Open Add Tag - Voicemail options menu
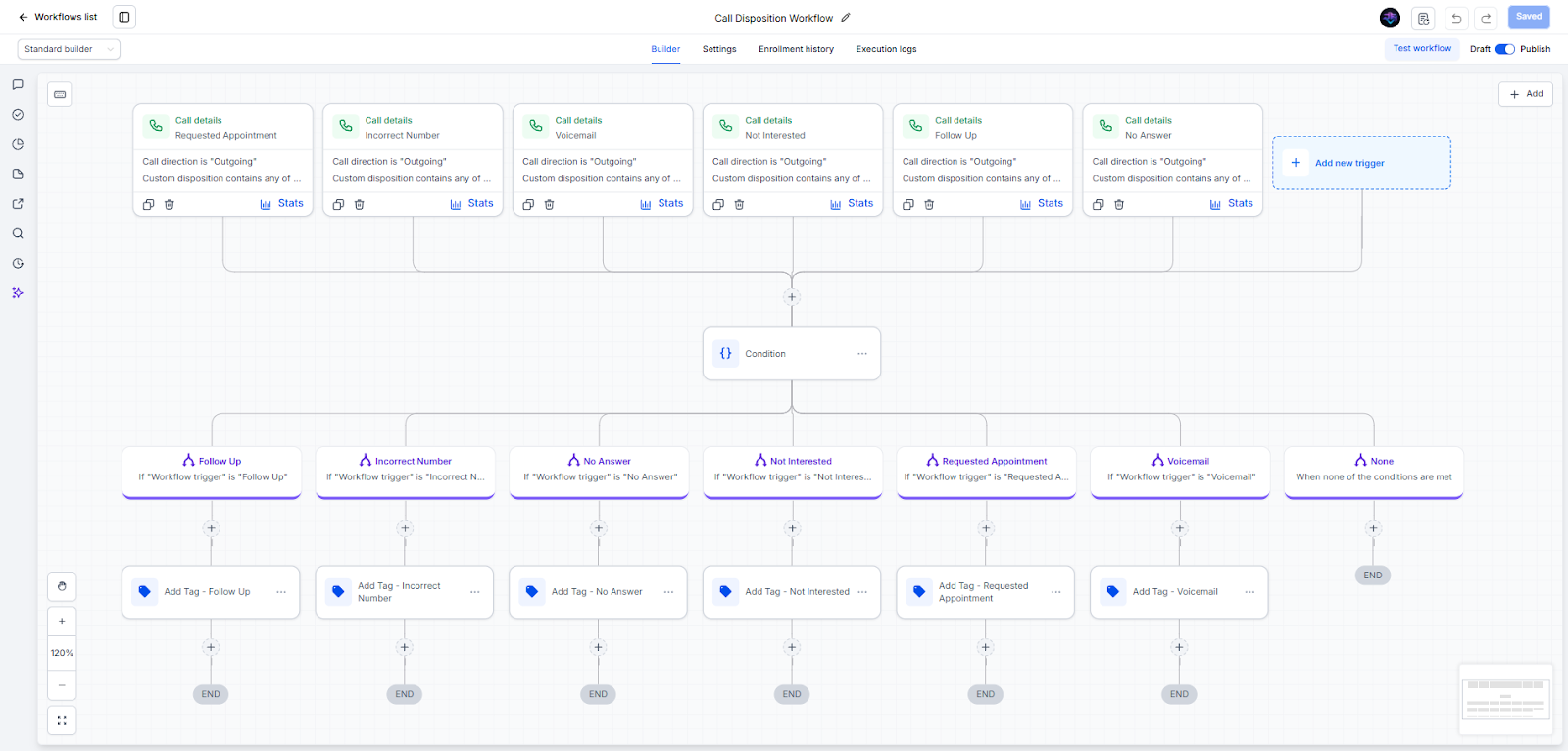This screenshot has width=1568, height=751. [x=1249, y=592]
